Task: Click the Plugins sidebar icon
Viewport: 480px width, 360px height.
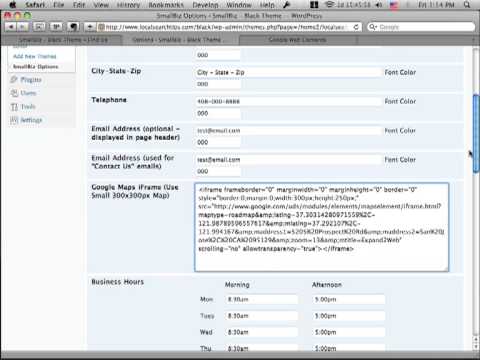Action: pos(14,80)
